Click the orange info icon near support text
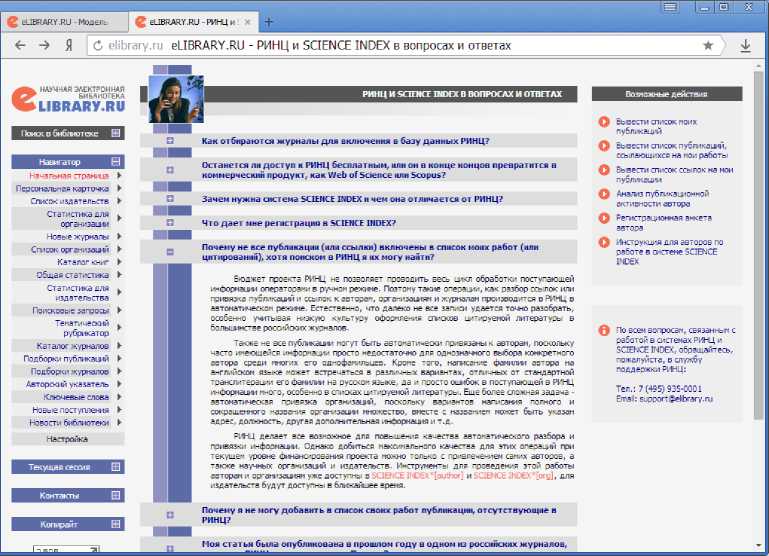This screenshot has height=556, width=769. 604,330
